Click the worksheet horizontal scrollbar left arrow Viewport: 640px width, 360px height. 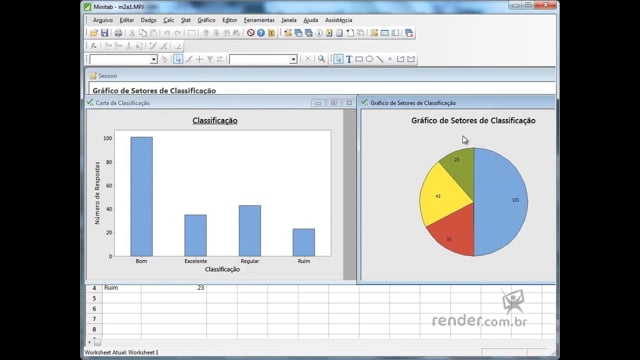(x=90, y=342)
